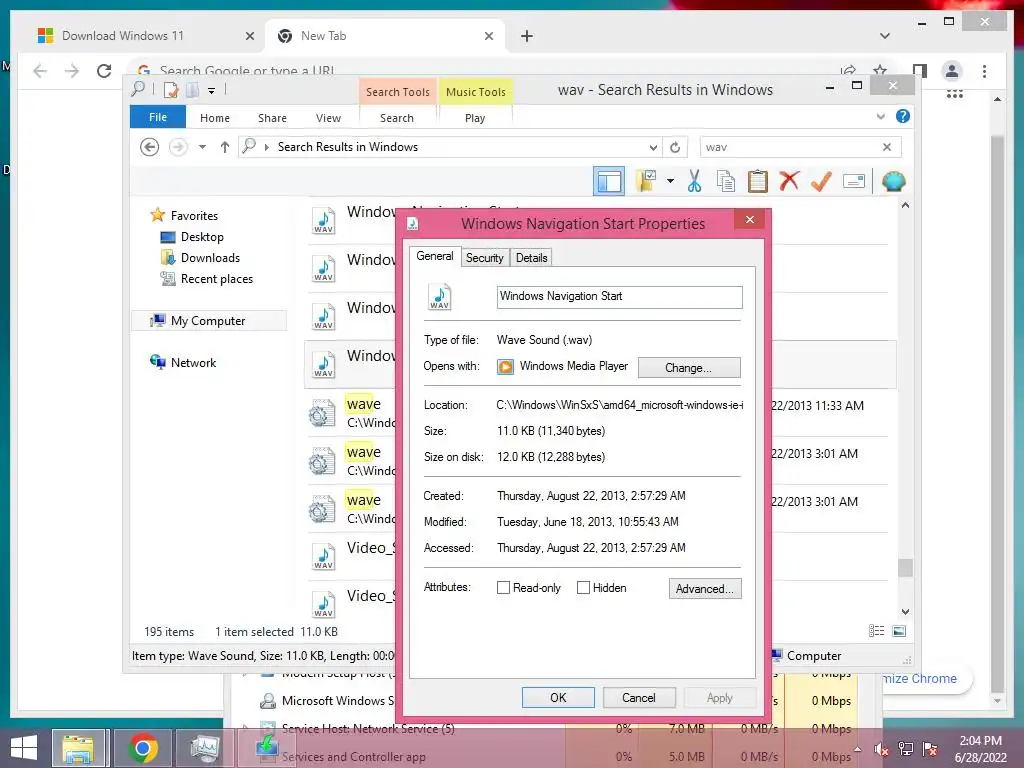Switch to details view icon in status bar
Viewport: 1024px width, 768px height.
(876, 631)
